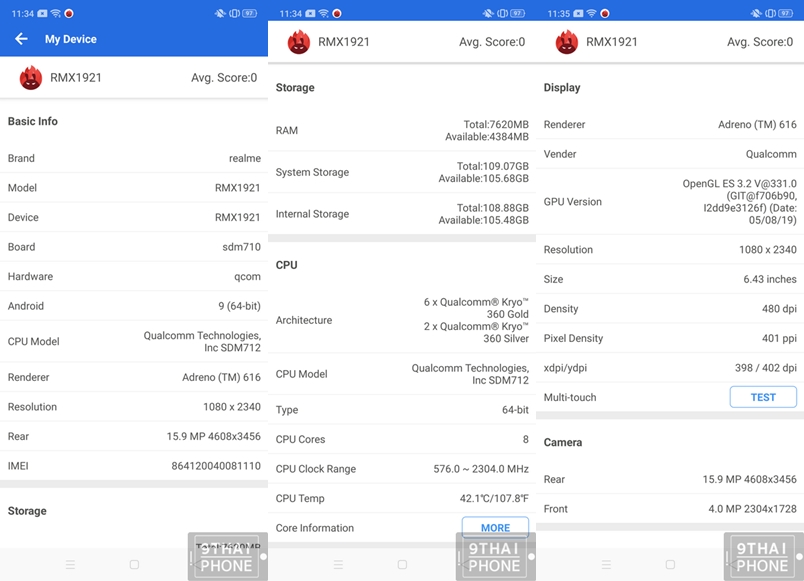Select the CPU Cores value 8
This screenshot has height=581, width=804.
coord(526,439)
